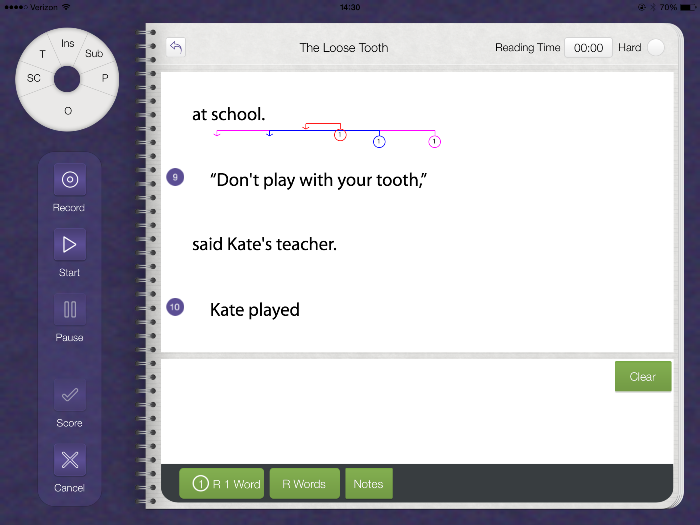The height and width of the screenshot is (525, 700).
Task: Pick the P segment on wheel
Action: tap(104, 78)
